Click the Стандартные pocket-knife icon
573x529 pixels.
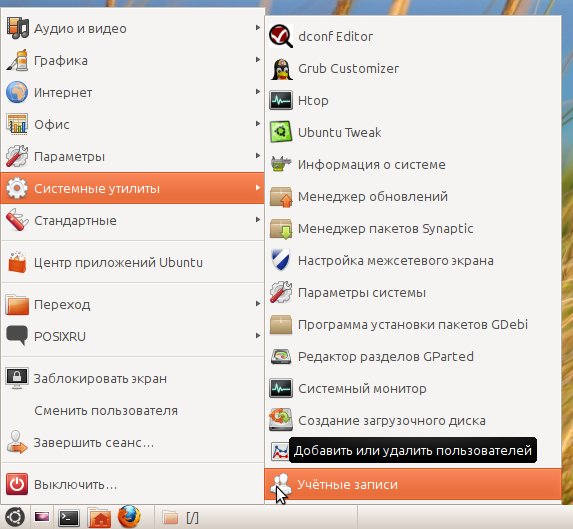17,220
